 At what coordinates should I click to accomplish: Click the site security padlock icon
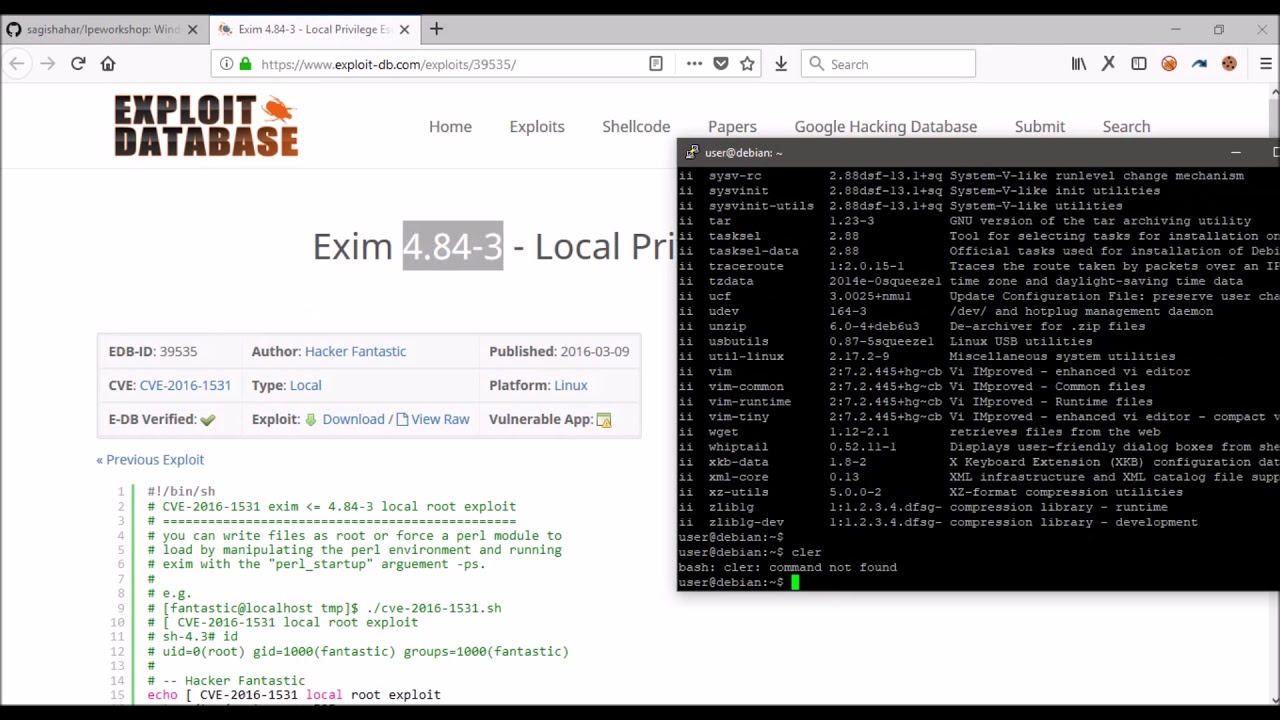point(246,64)
